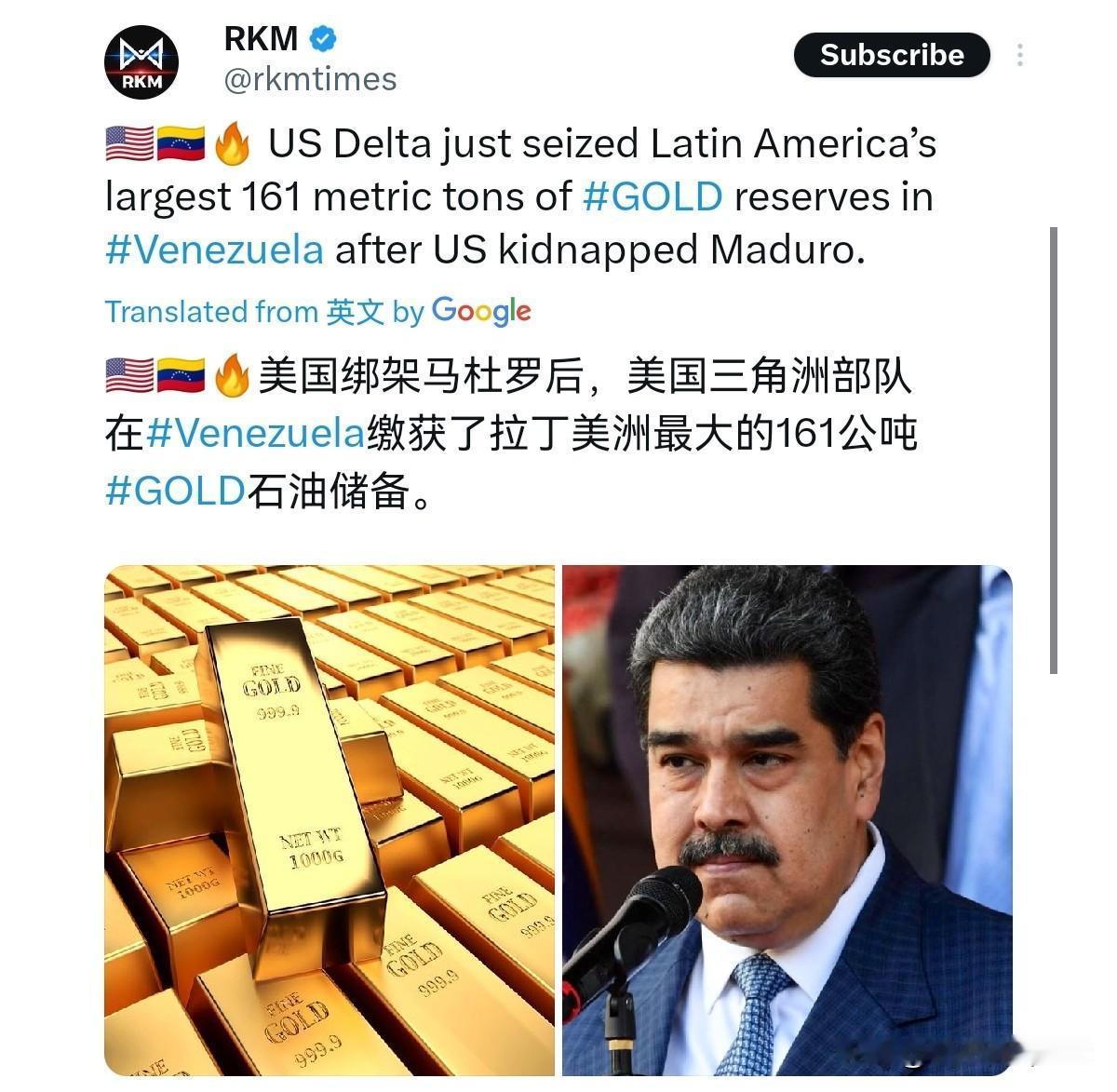Click the Venezuela flag emoji in English tweet

pyautogui.click(x=181, y=144)
